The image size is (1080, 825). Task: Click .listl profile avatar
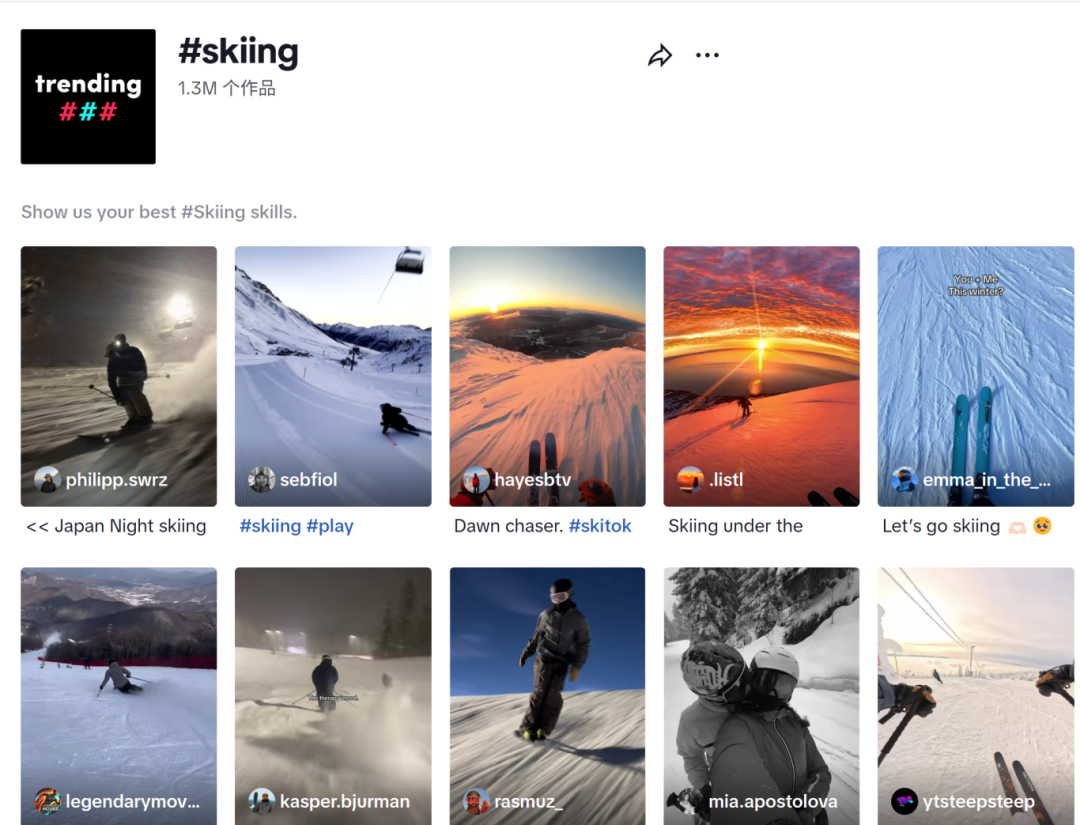(x=690, y=480)
